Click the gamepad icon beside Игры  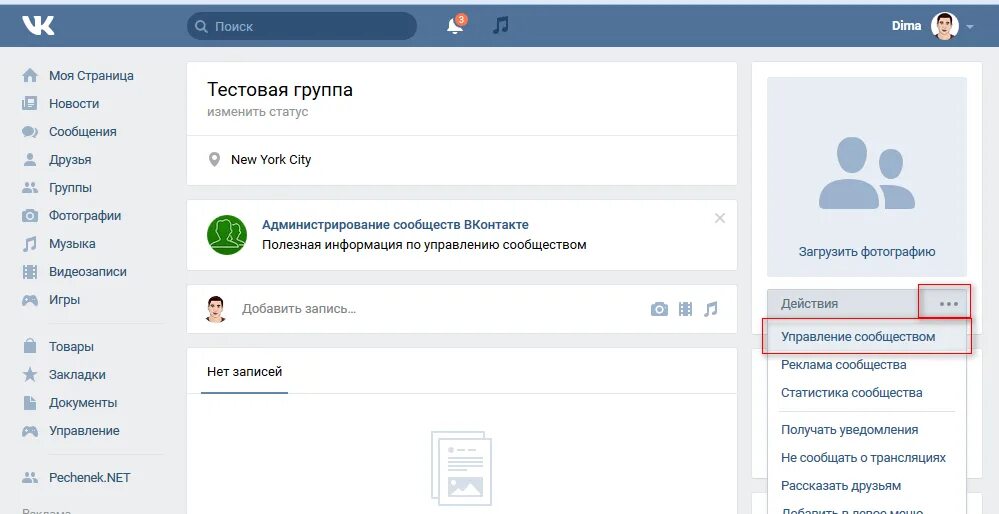click(30, 300)
